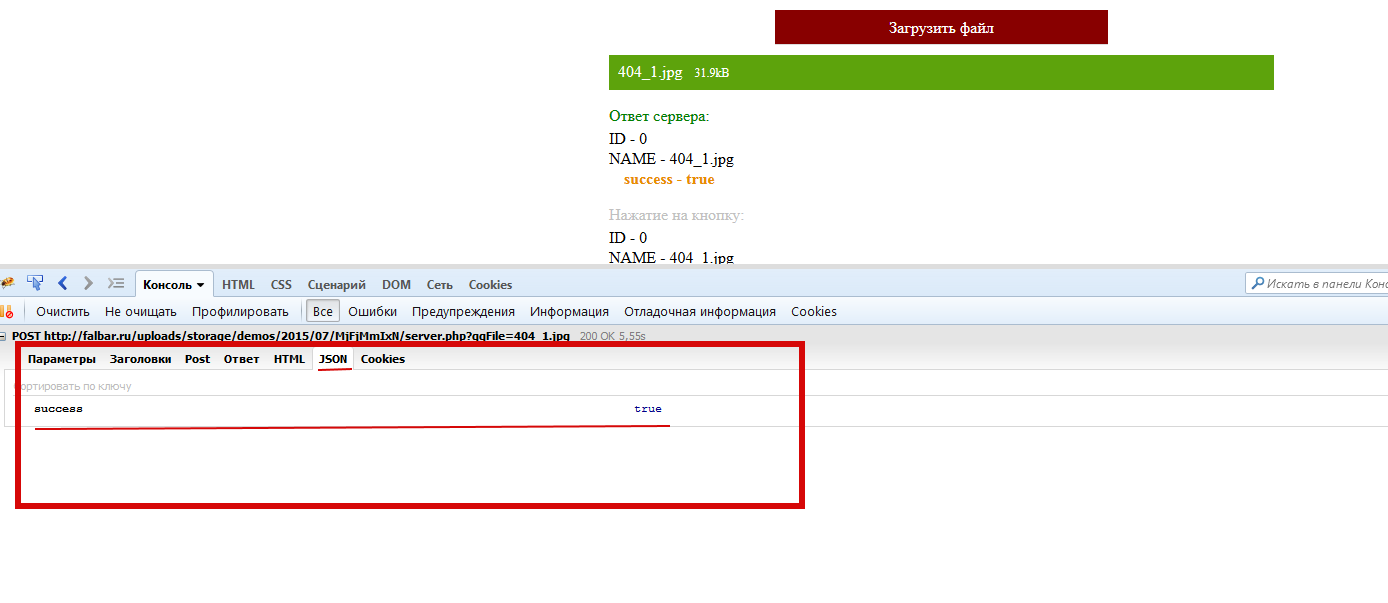The width and height of the screenshot is (1388, 603).
Task: Filter console by Ошибки
Action: click(373, 311)
